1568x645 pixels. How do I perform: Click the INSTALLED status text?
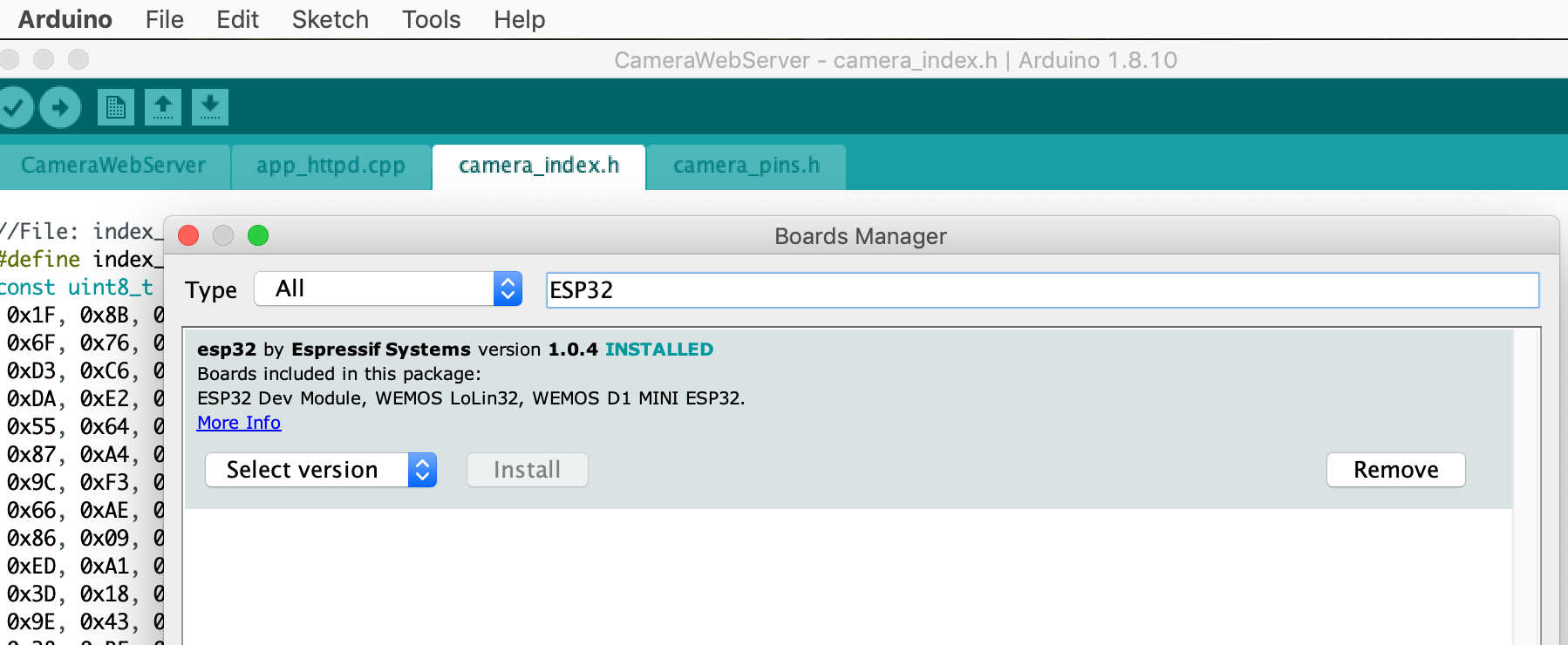659,350
